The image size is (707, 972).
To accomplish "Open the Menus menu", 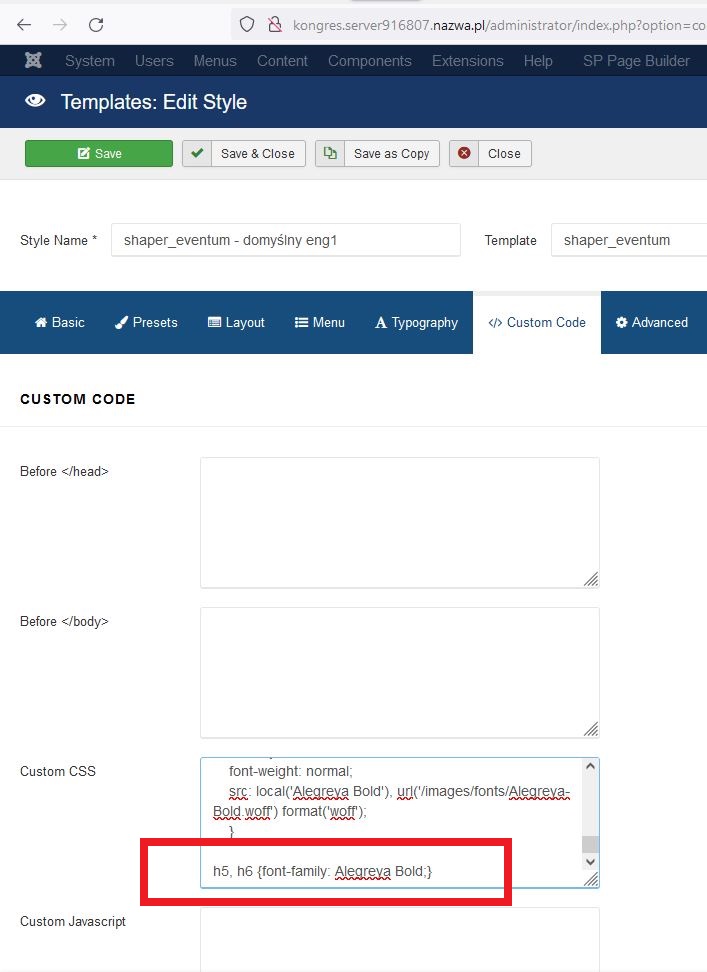I will (x=215, y=61).
